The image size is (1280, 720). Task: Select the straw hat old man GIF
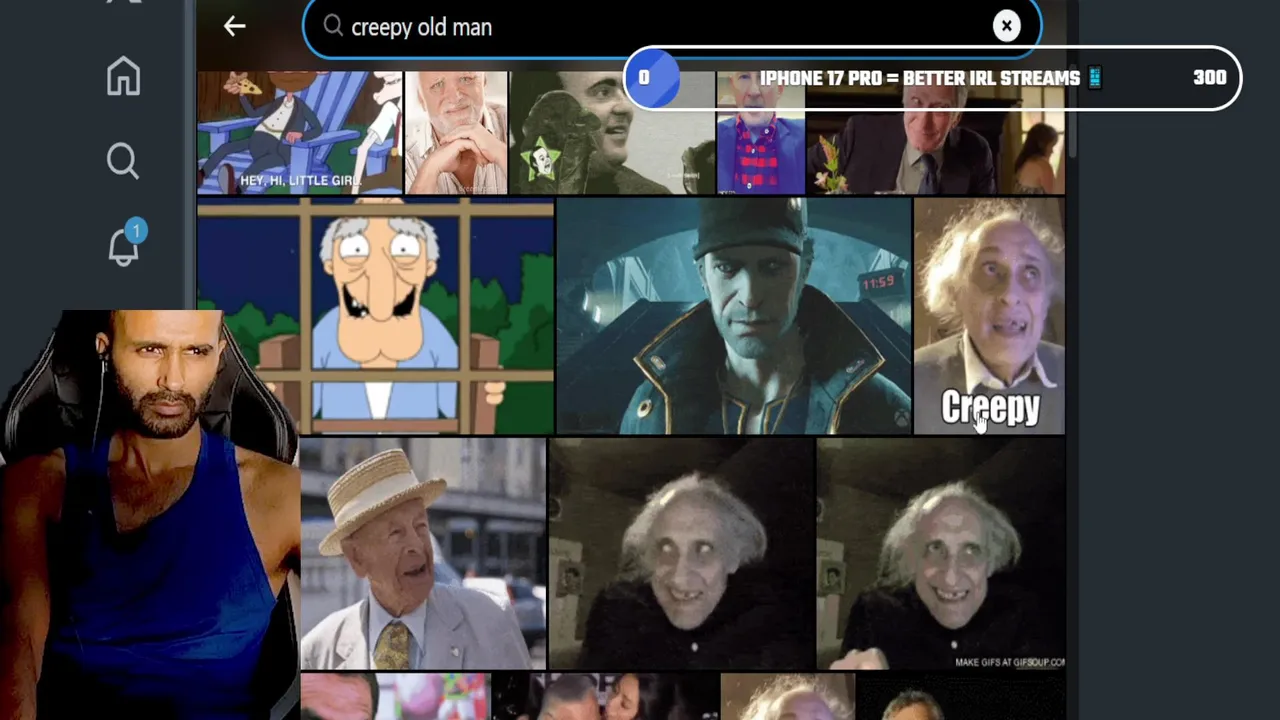(x=423, y=554)
